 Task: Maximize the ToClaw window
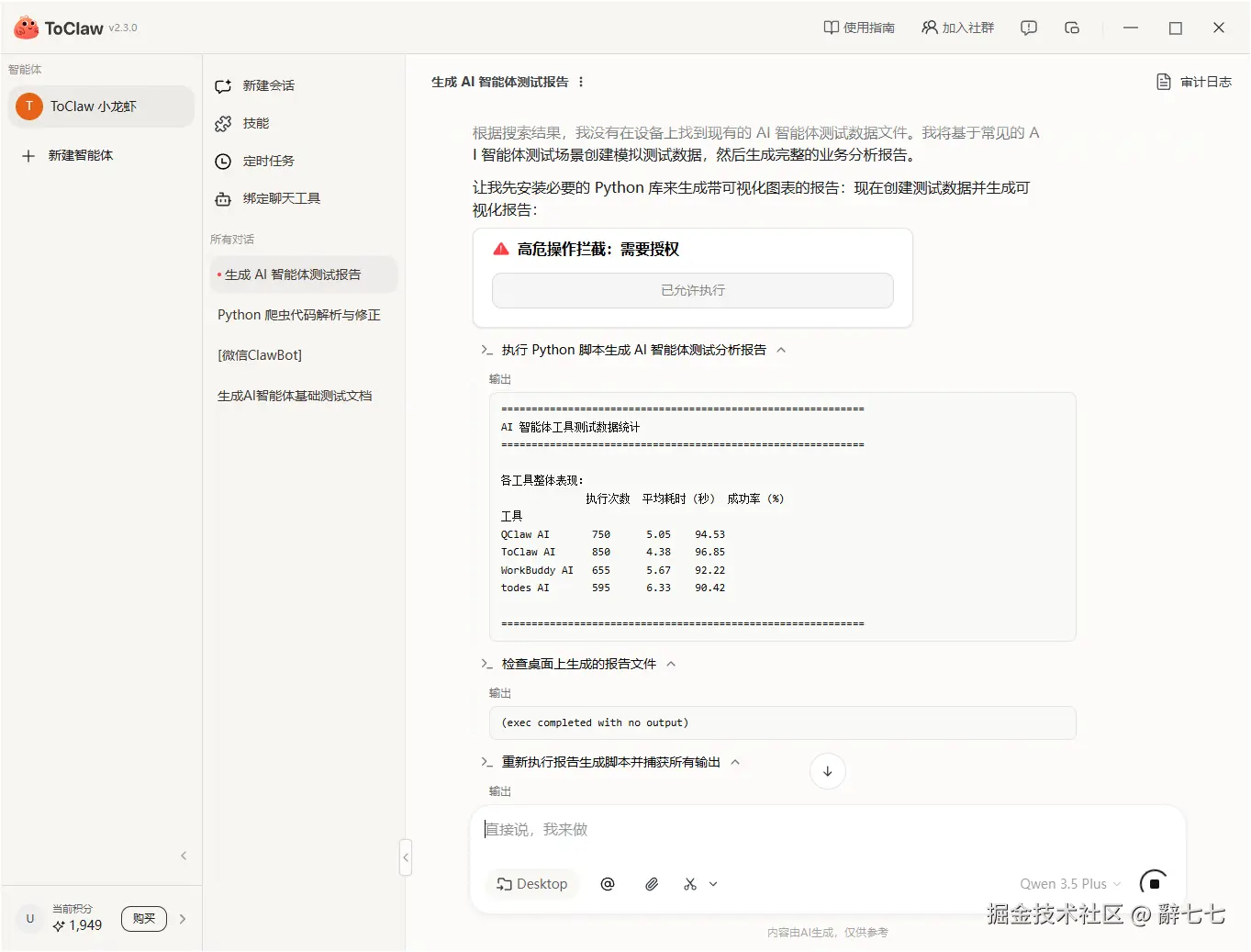(1176, 28)
